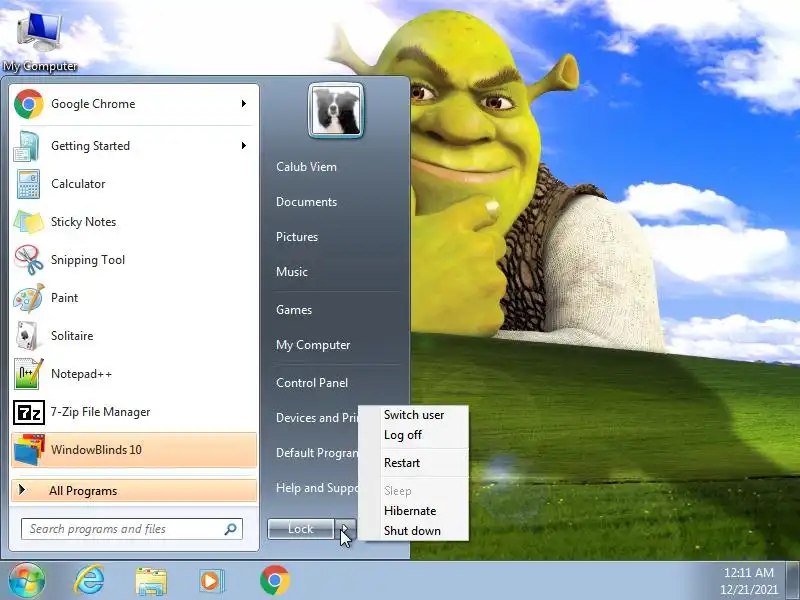Click the My Computer desktop icon

(40, 32)
